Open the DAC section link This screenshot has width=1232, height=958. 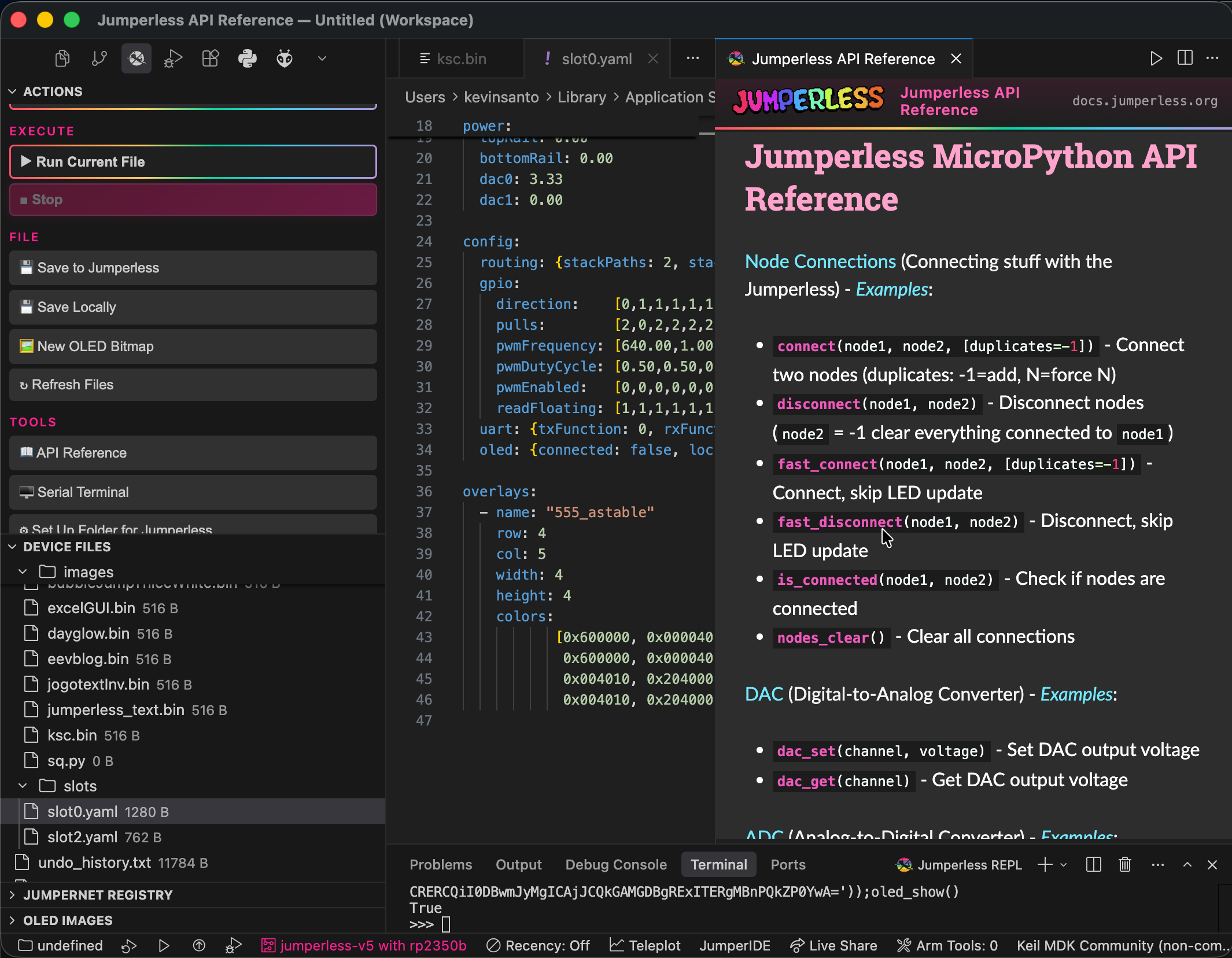click(x=764, y=694)
